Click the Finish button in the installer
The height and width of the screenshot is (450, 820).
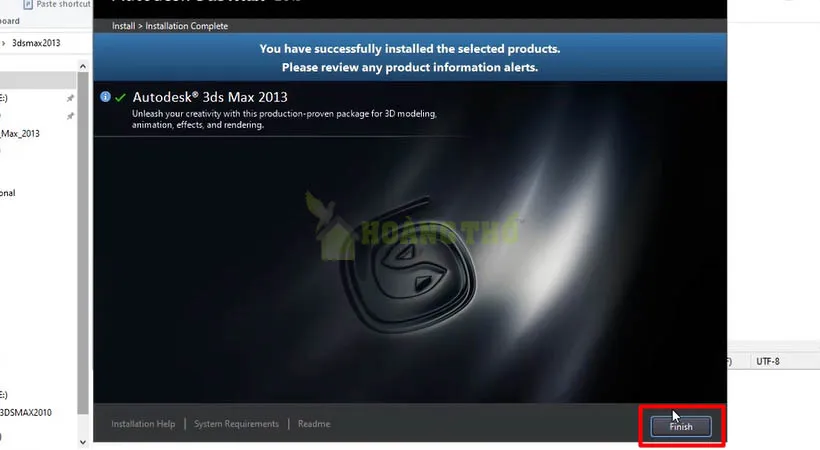click(x=680, y=426)
